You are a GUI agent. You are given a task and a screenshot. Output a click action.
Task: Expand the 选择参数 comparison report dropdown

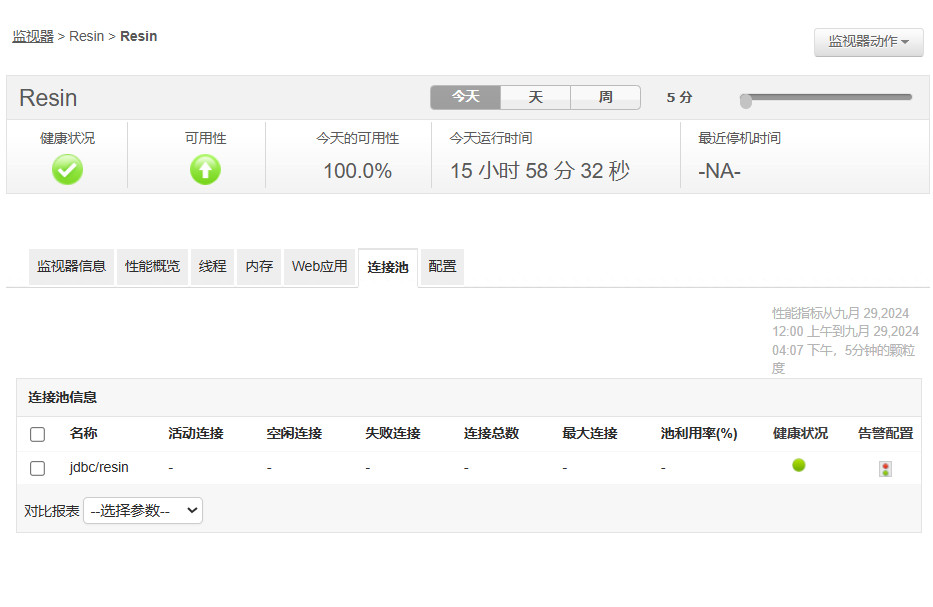[x=143, y=511]
